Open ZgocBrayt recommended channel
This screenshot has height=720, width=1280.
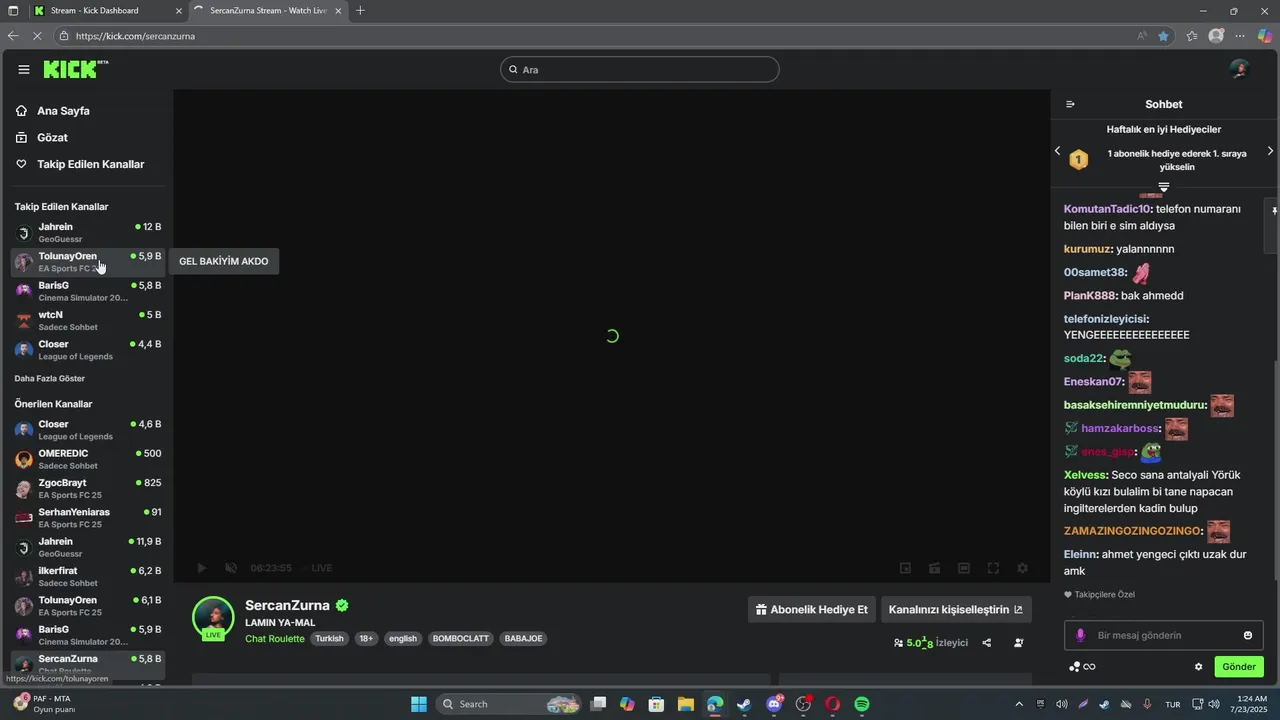tap(88, 488)
